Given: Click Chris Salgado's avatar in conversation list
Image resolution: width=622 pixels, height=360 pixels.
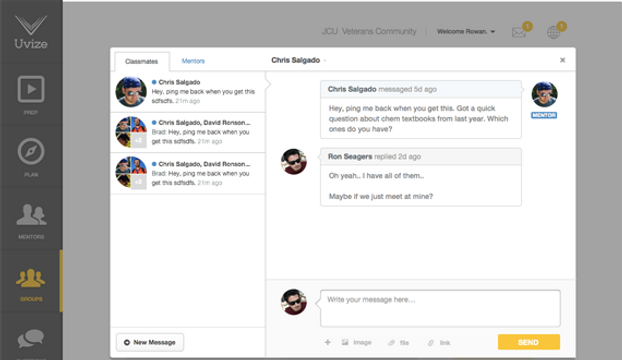Looking at the screenshot, I should click(131, 92).
